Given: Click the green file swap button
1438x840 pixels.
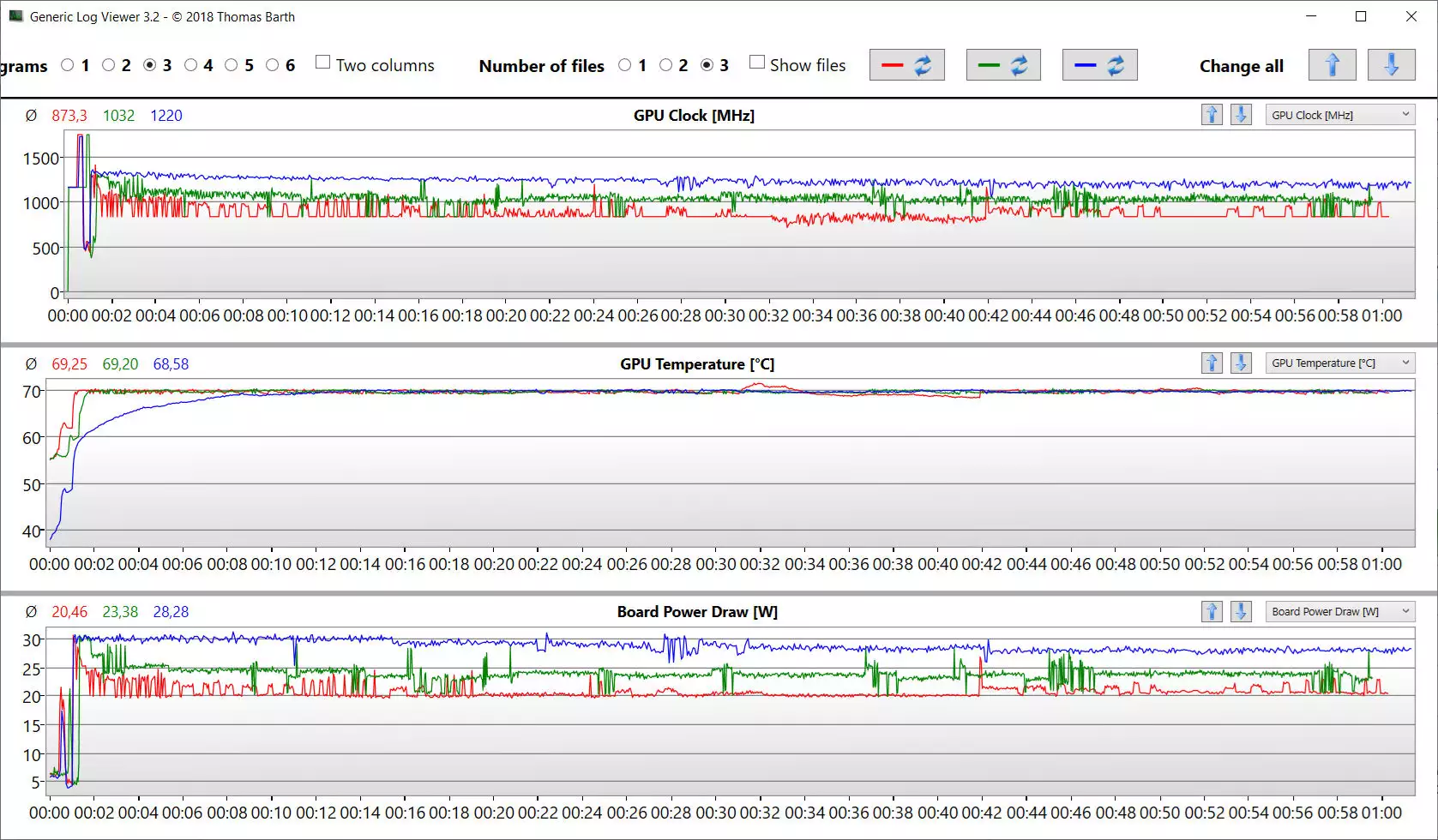Looking at the screenshot, I should click(1002, 65).
